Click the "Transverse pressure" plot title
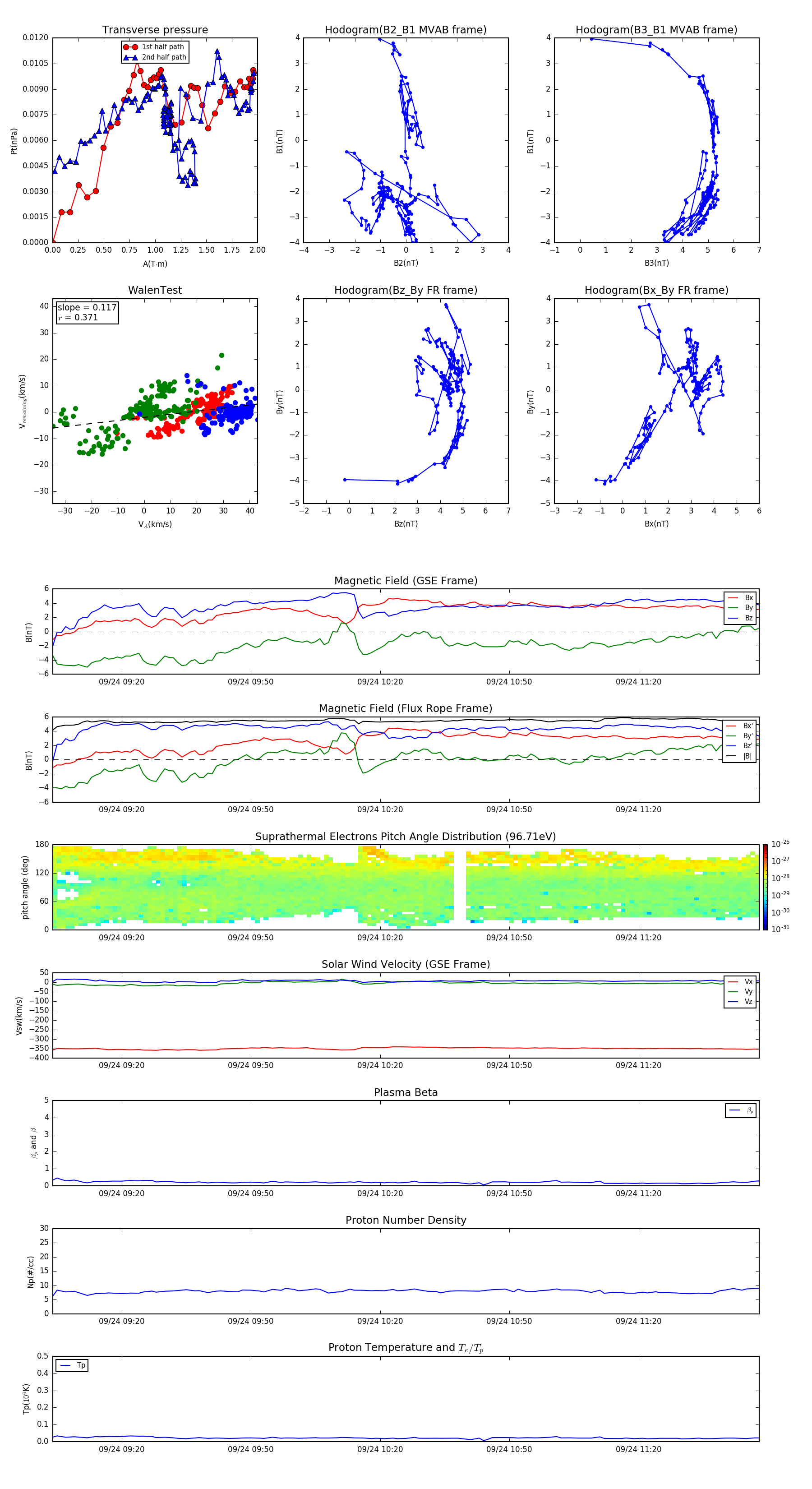The height and width of the screenshot is (1489, 812). (x=155, y=30)
